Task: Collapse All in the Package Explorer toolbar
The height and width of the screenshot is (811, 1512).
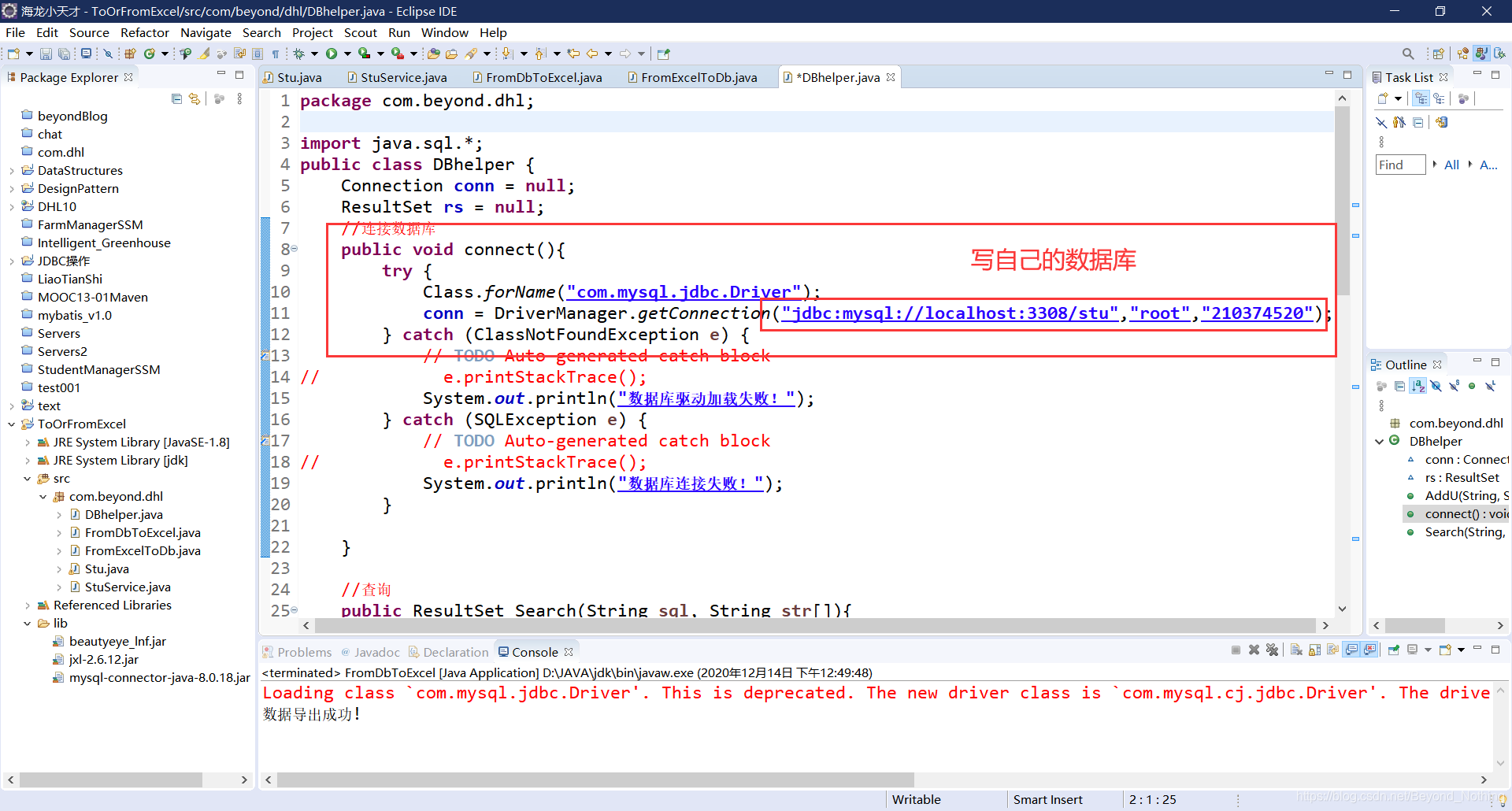Action: pyautogui.click(x=176, y=98)
